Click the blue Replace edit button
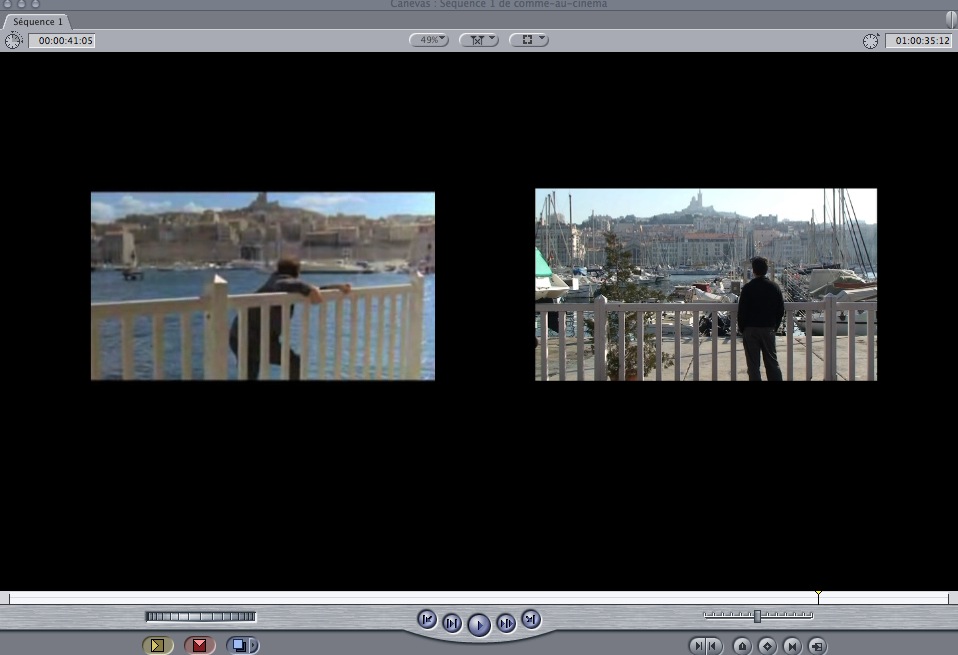Screen dimensions: 958x655 click(x=239, y=645)
